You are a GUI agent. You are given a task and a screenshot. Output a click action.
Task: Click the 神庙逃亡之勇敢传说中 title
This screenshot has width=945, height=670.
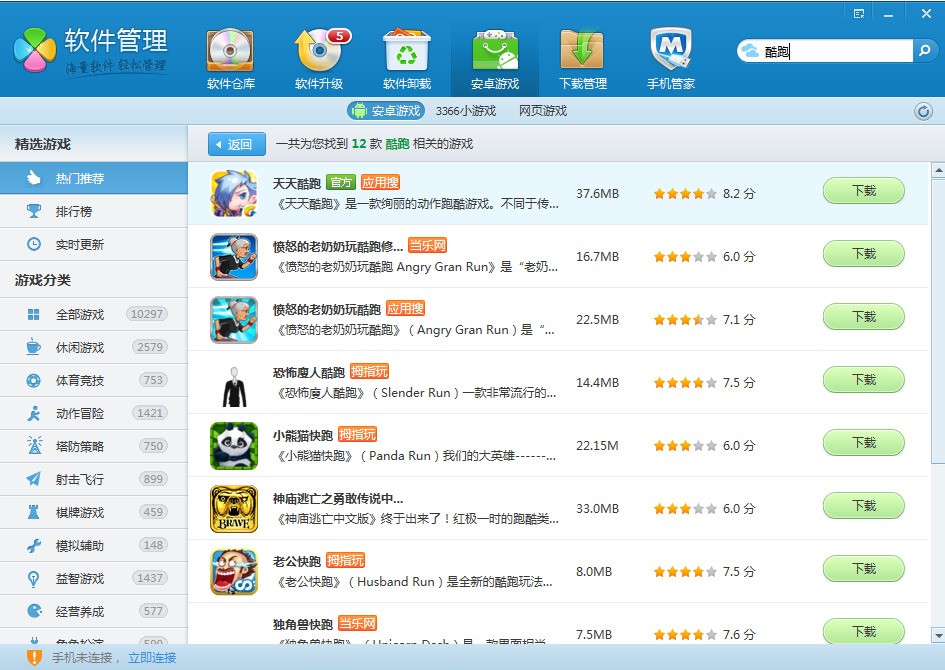(x=338, y=498)
